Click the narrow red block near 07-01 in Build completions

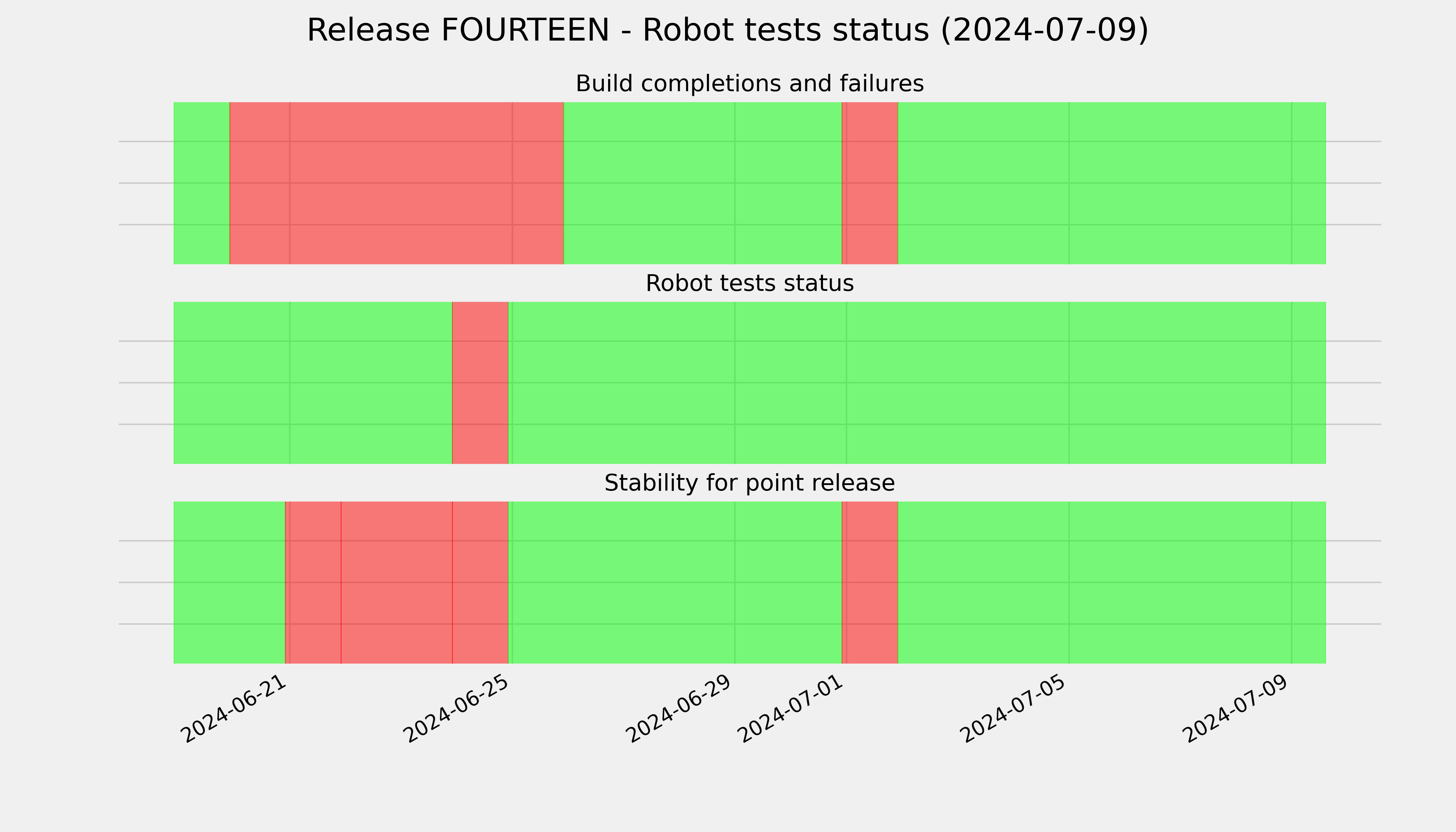pos(870,183)
